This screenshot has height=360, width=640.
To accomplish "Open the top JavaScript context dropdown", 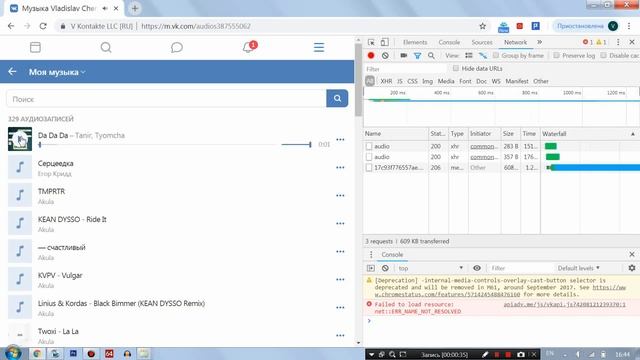I will 431,268.
